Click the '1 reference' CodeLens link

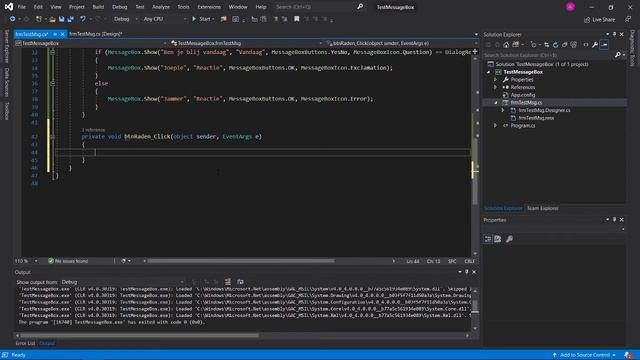93,129
